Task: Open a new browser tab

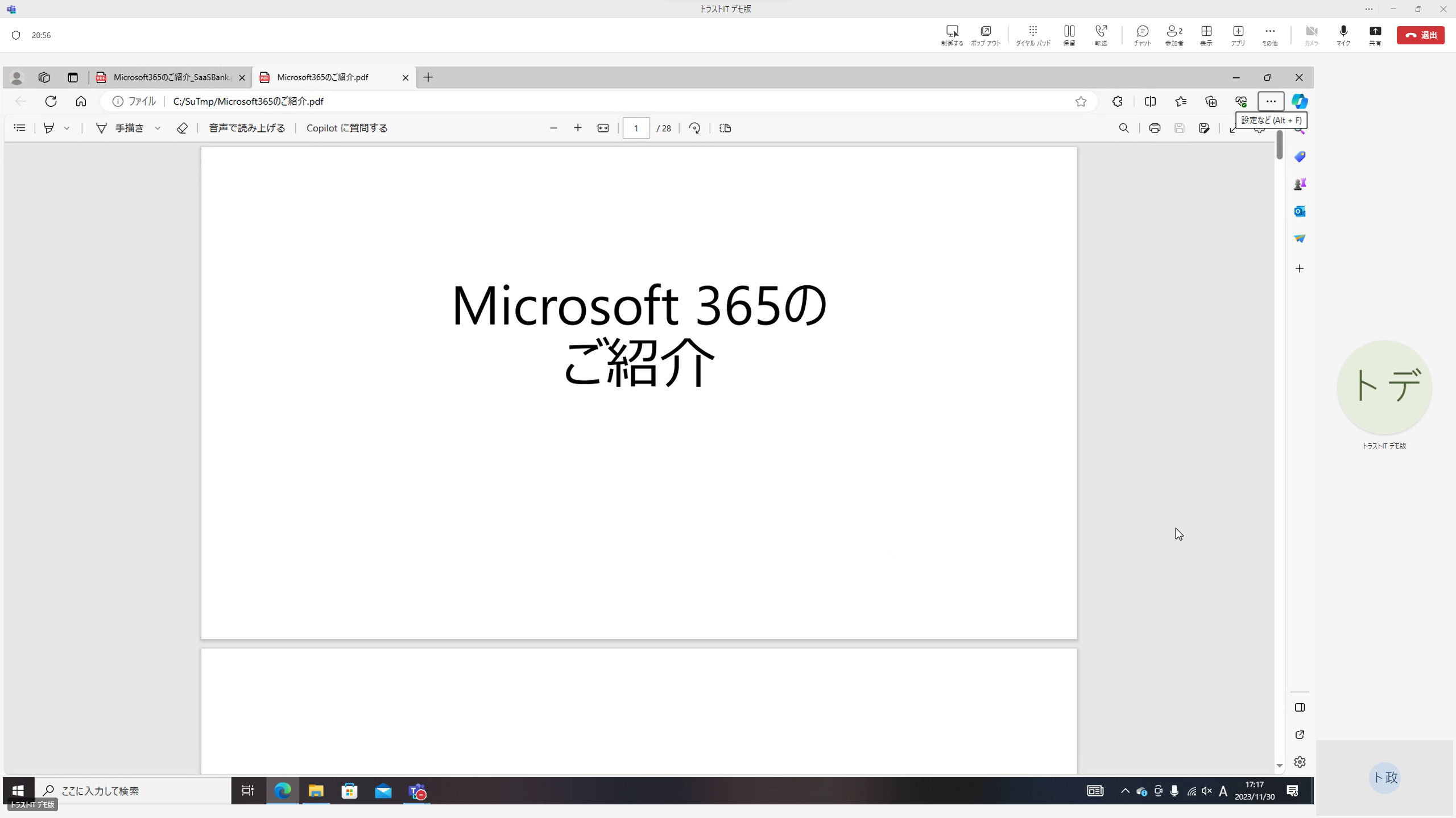Action: coord(428,77)
